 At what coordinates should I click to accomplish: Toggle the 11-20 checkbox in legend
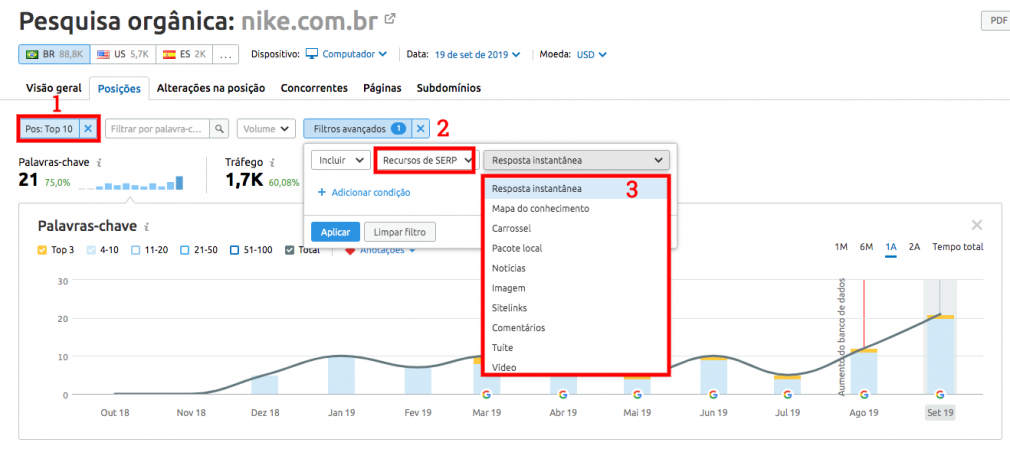[135, 249]
